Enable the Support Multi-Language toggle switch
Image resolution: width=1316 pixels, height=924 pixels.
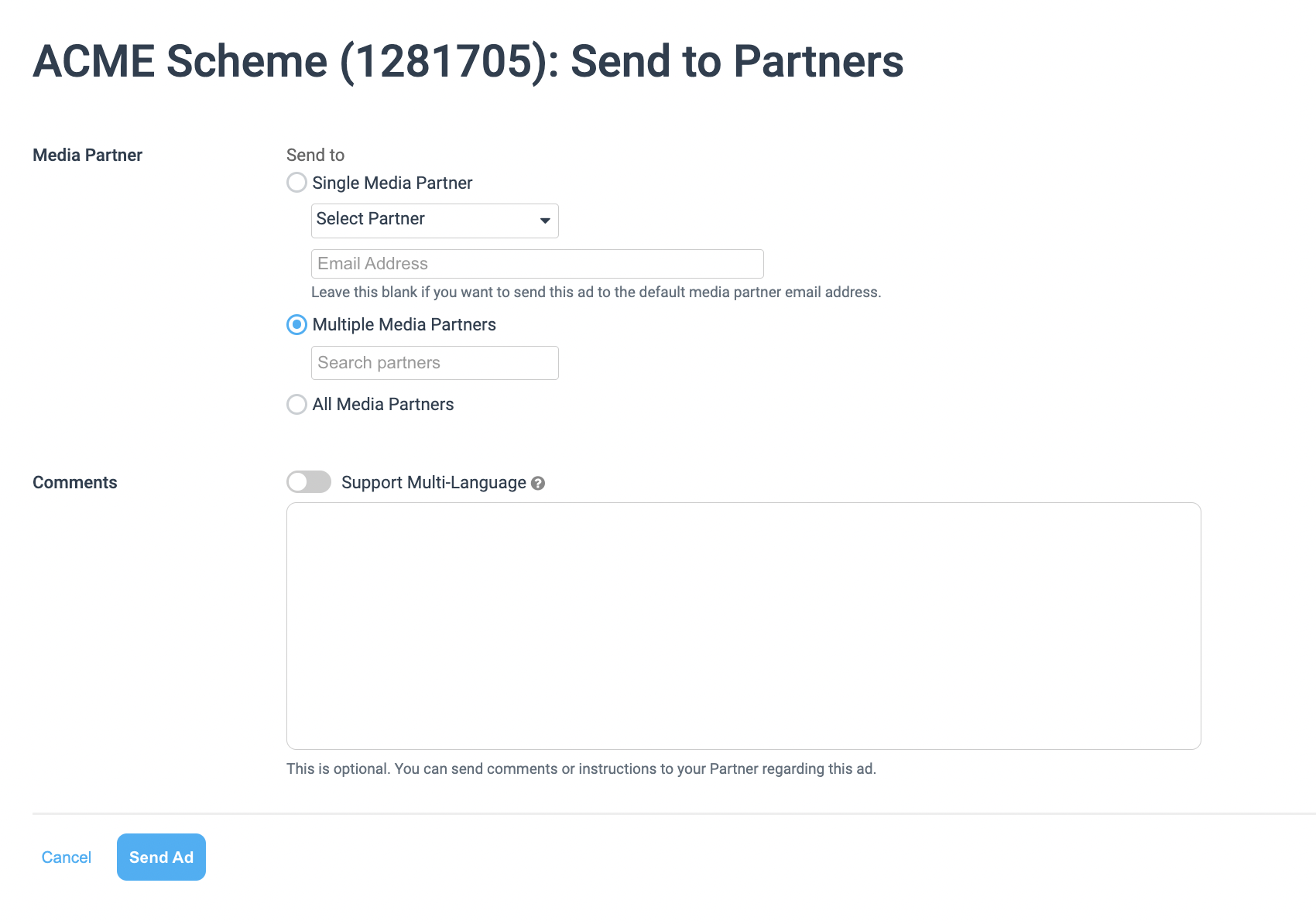coord(309,482)
